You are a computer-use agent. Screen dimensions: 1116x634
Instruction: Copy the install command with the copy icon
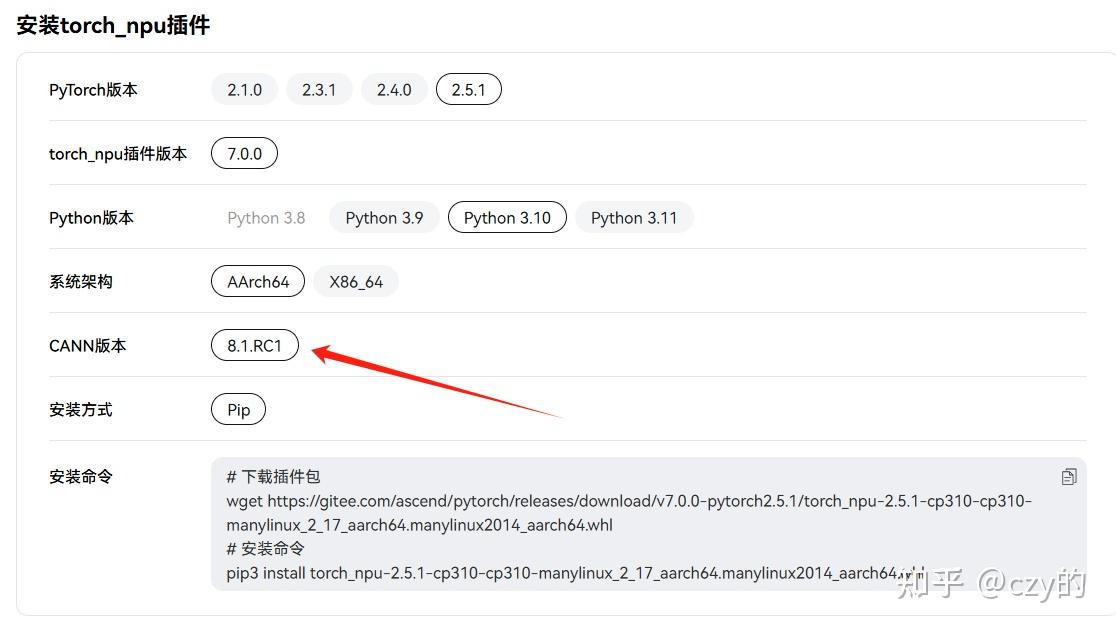[x=1069, y=477]
